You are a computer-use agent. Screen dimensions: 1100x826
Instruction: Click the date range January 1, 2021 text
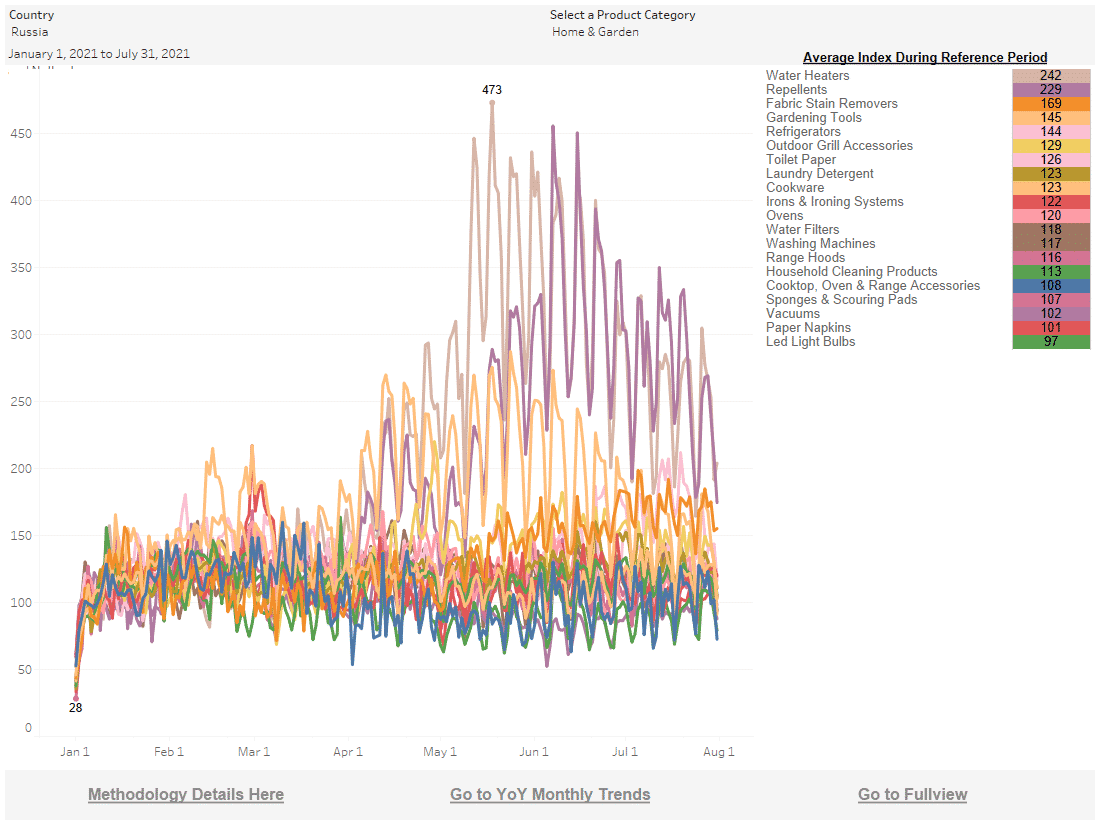pyautogui.click(x=99, y=54)
